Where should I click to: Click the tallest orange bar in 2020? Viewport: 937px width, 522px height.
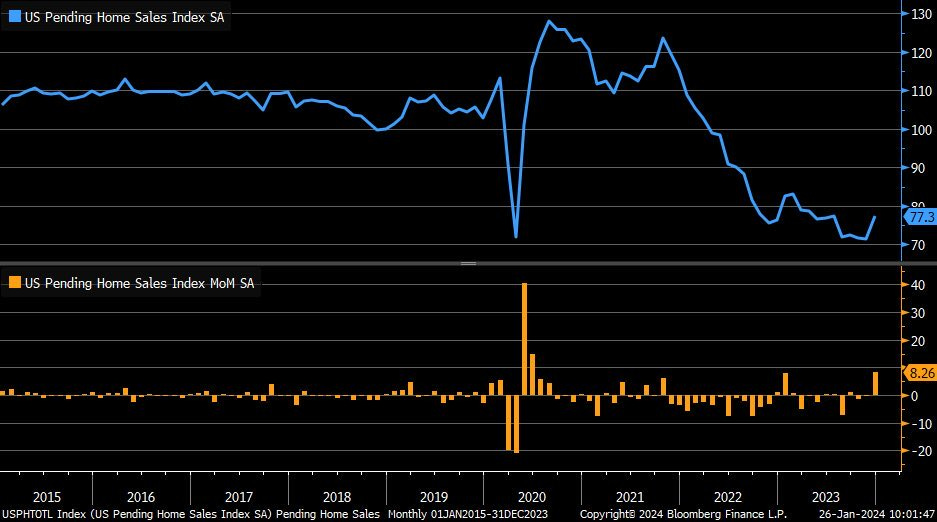pyautogui.click(x=524, y=339)
